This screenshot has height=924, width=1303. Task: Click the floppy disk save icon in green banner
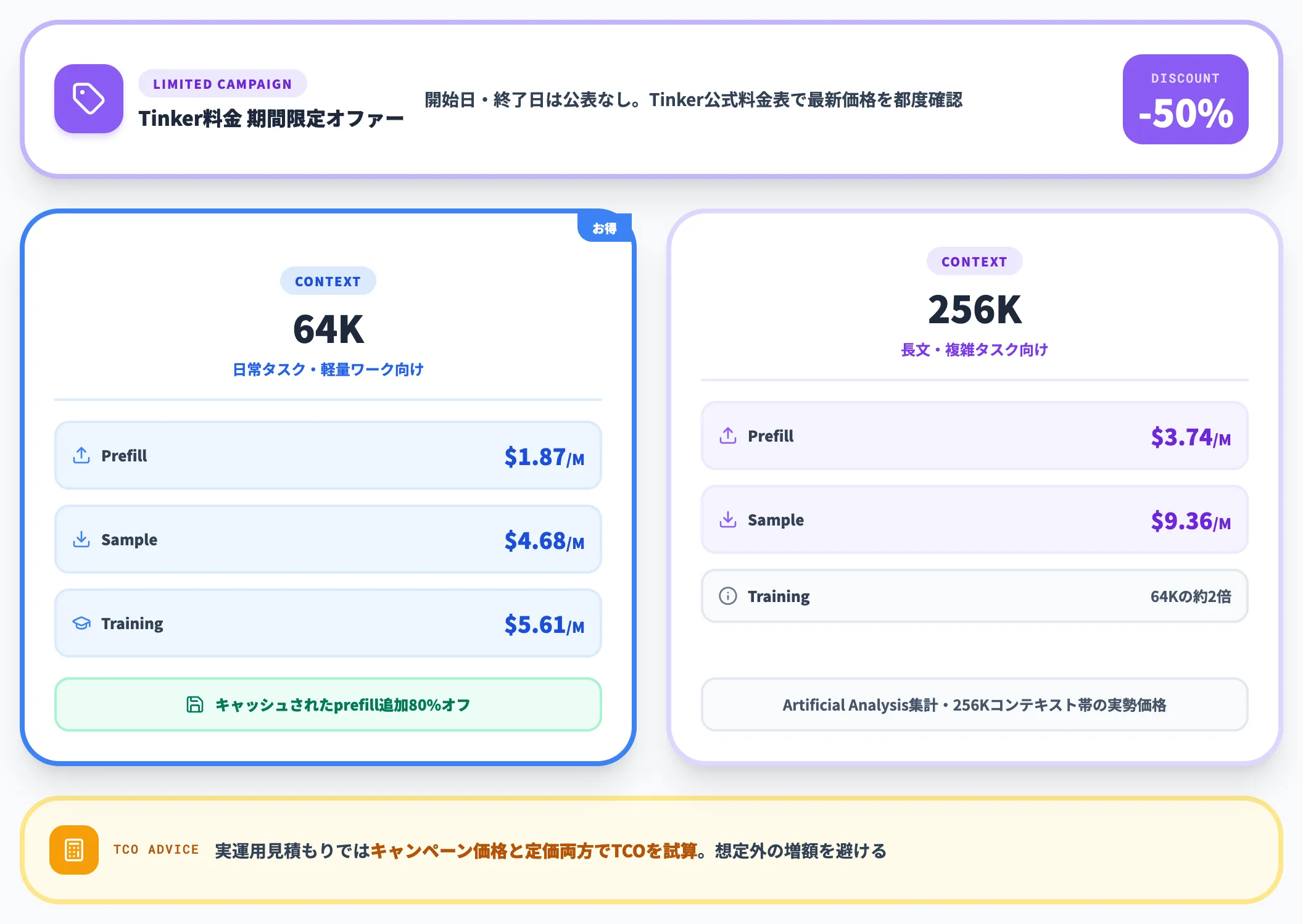[x=195, y=704]
